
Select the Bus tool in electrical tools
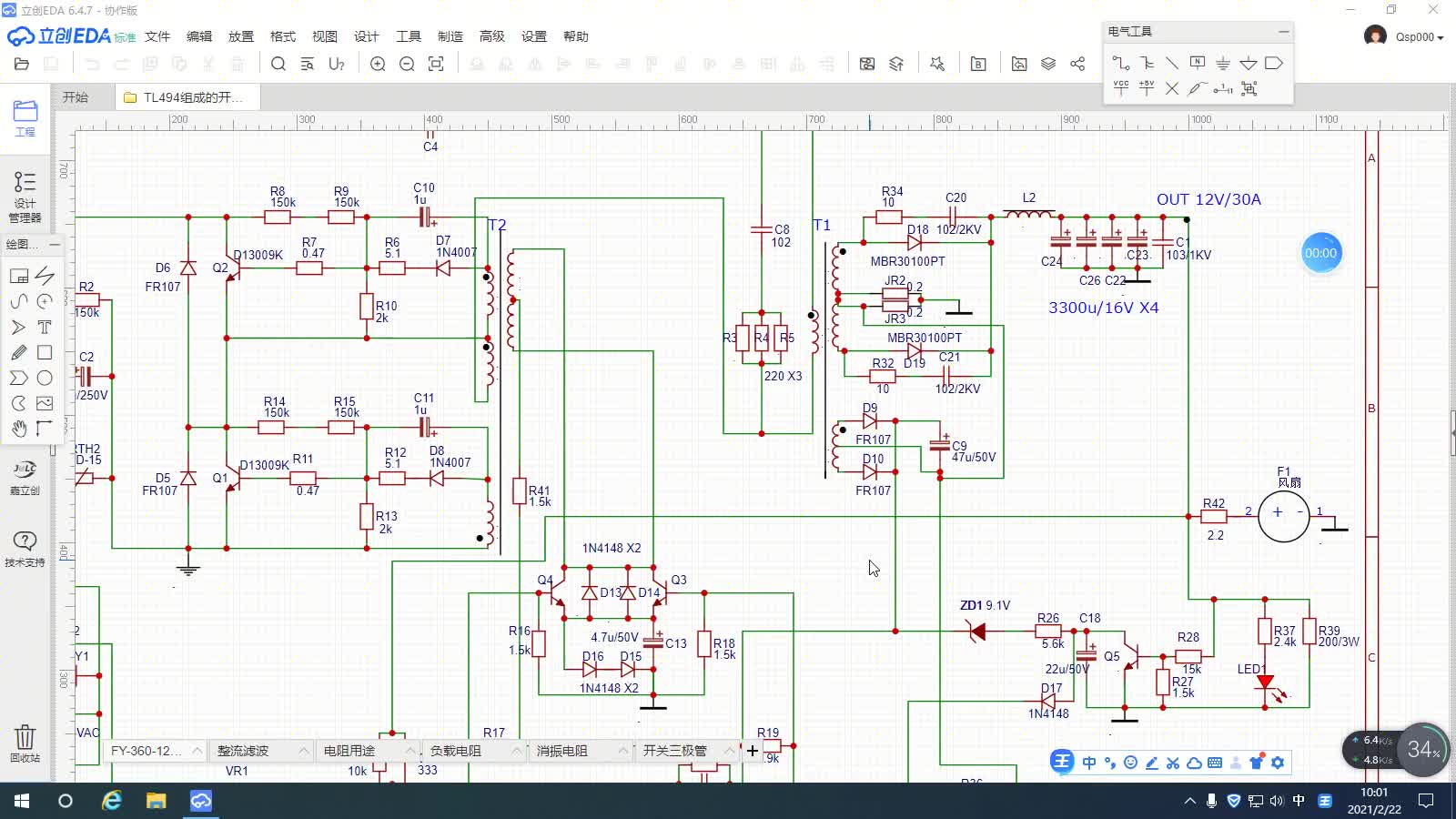click(1147, 63)
